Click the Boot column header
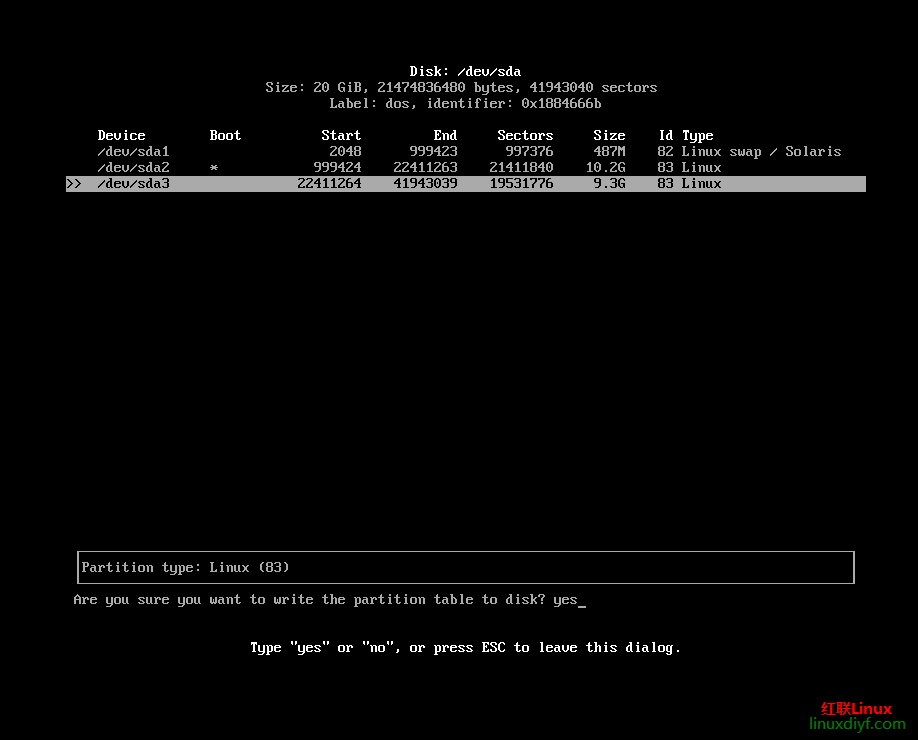918x740 pixels. pos(225,136)
